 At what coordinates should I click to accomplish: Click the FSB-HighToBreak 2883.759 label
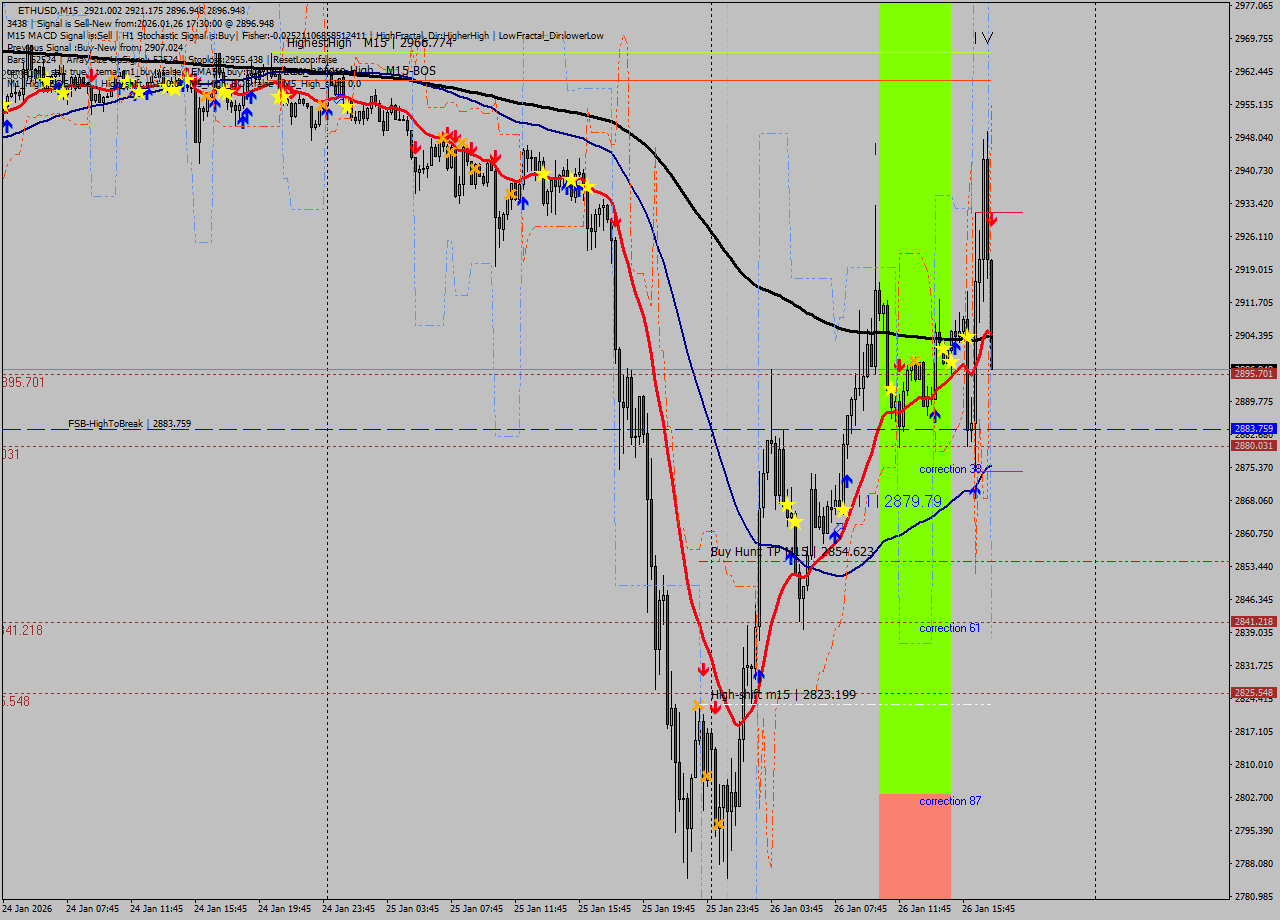tap(130, 424)
